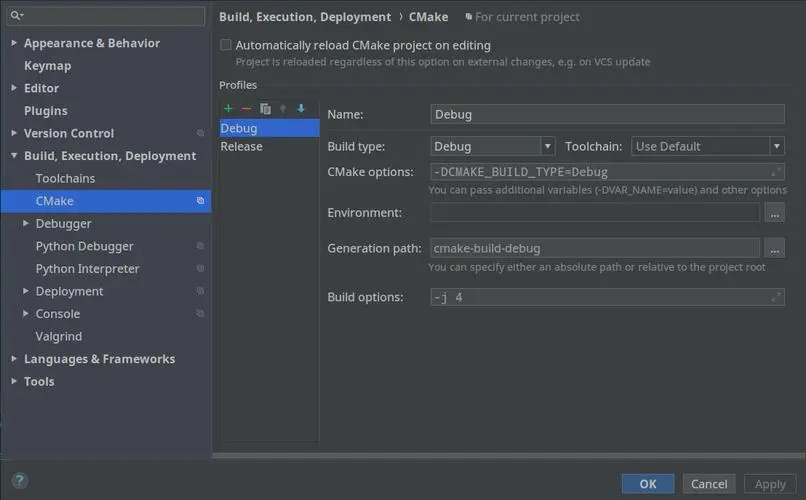Expand the Build options field

click(776, 297)
